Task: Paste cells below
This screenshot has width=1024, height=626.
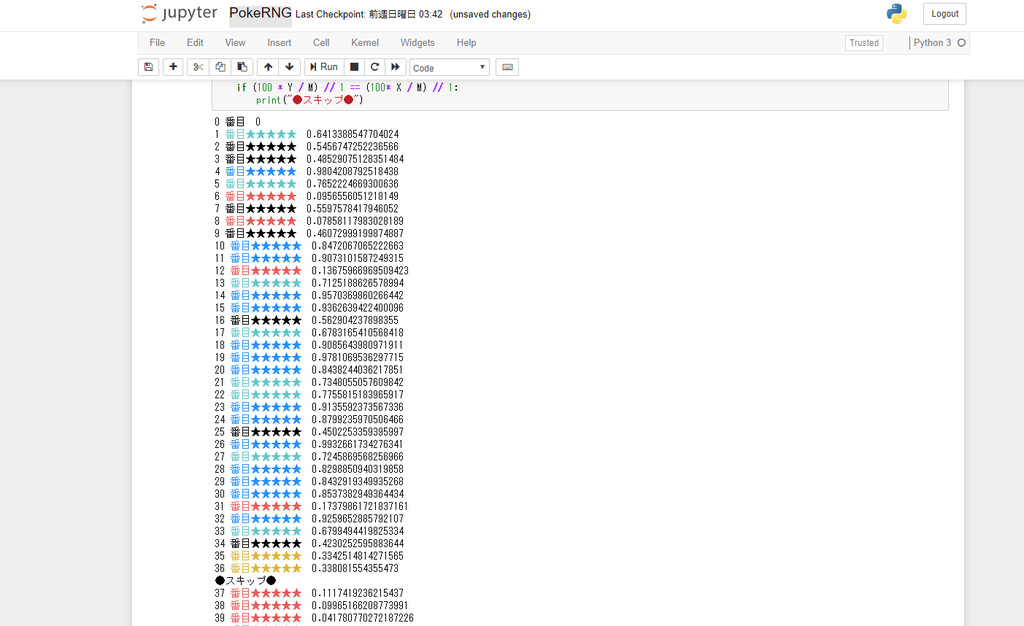Action: point(242,67)
